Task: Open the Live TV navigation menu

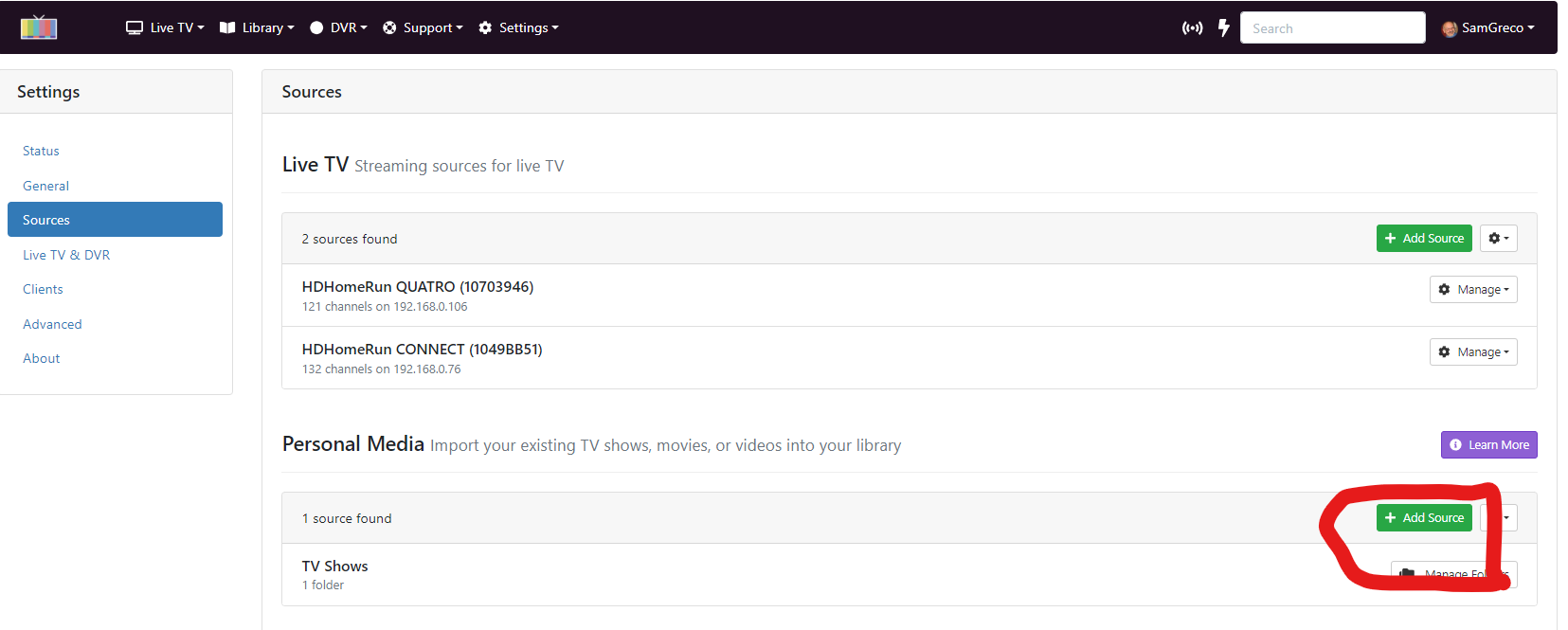Action: 165,28
